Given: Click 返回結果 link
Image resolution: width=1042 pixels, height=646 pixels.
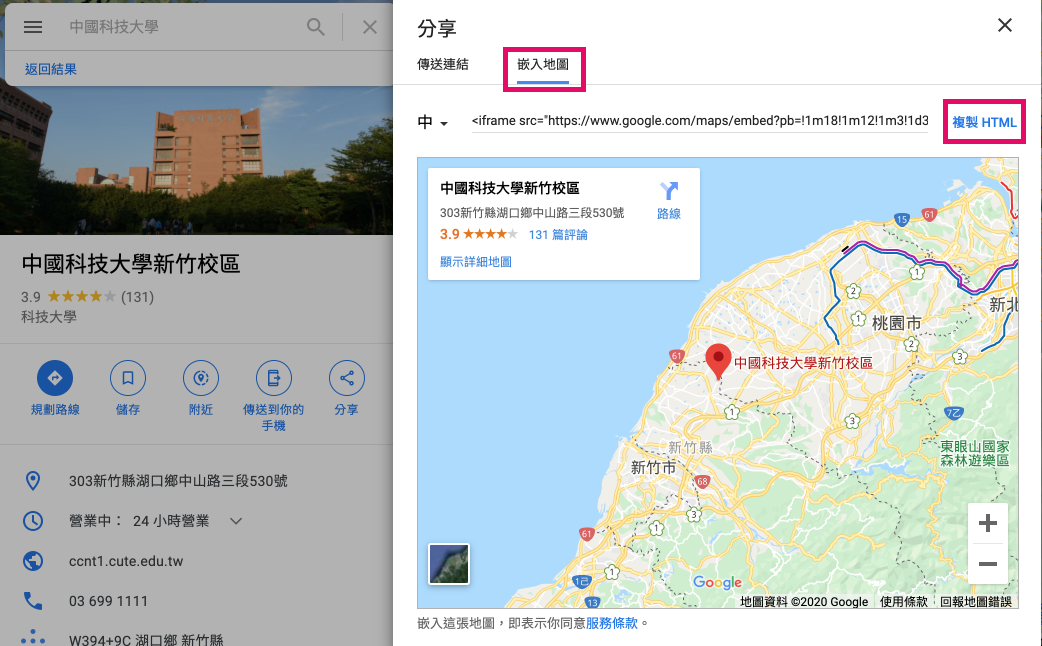Looking at the screenshot, I should click(x=51, y=69).
